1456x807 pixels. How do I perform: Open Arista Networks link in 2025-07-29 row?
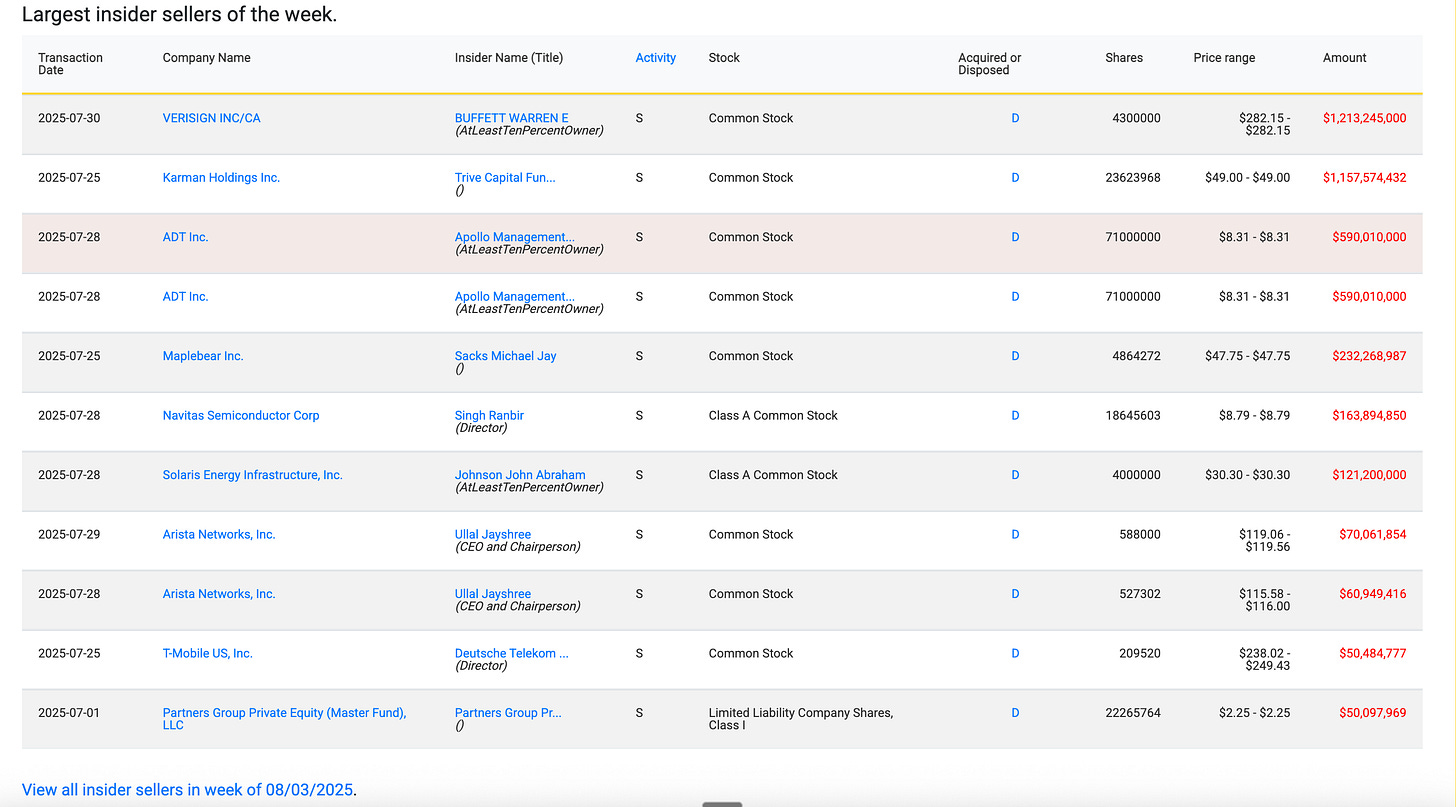219,535
